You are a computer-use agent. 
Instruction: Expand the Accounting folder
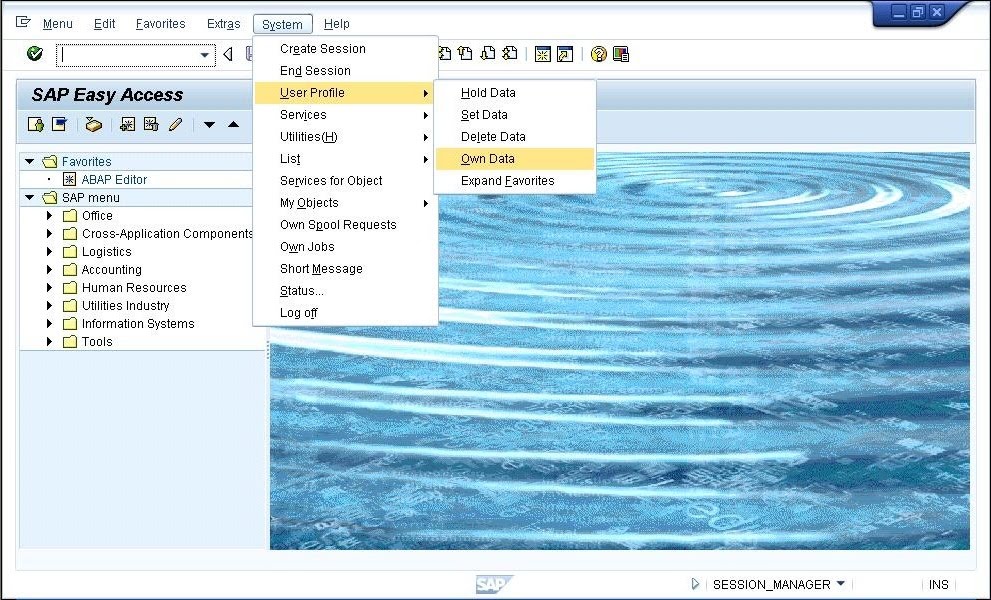click(x=48, y=269)
